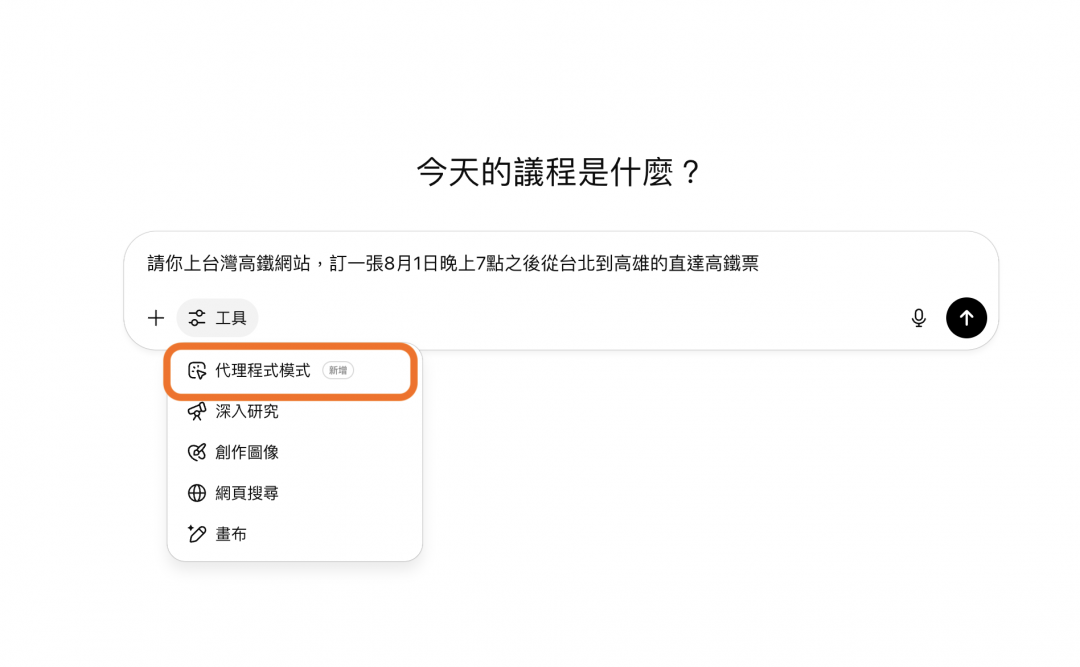Click the heading 今天的議程是什麼？
The image size is (1080, 667).
[x=559, y=172]
